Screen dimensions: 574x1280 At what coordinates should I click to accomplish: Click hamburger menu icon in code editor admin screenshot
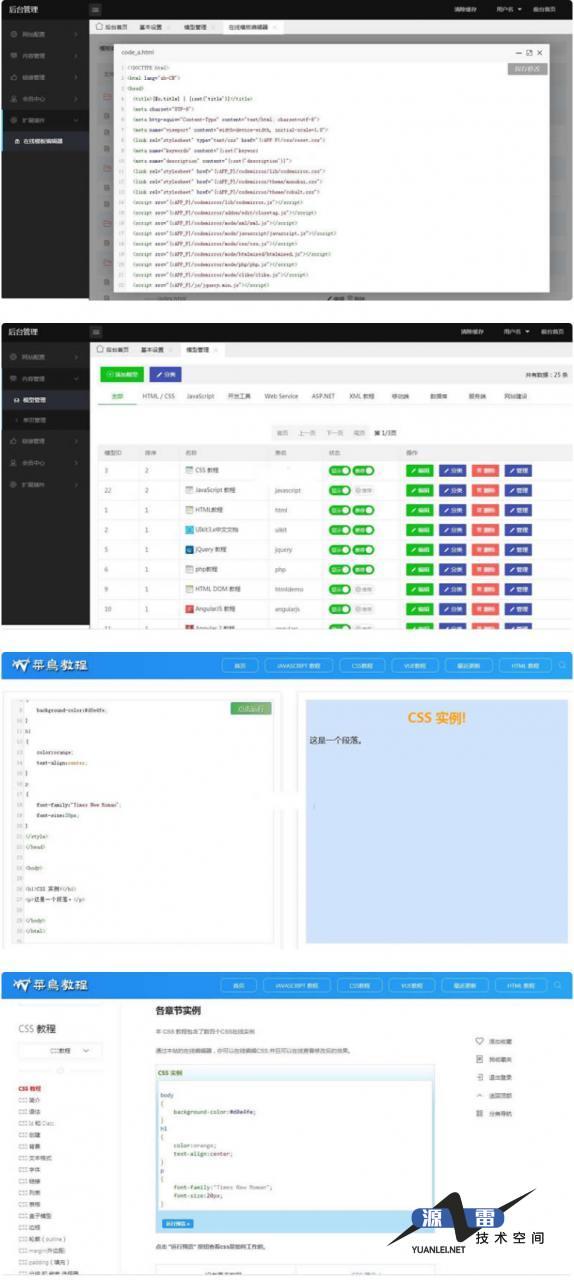97,9
